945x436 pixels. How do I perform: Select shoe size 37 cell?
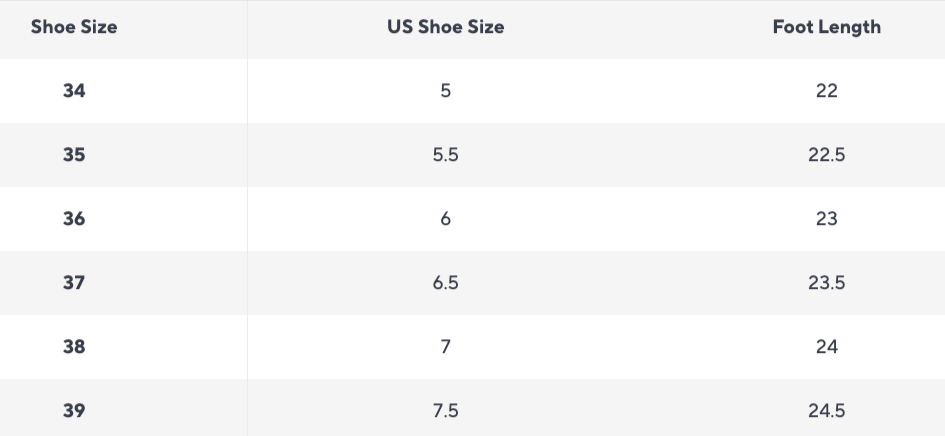tap(74, 283)
